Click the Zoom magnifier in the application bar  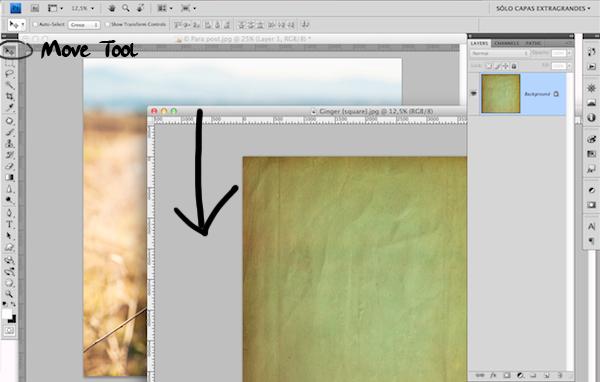126,8
